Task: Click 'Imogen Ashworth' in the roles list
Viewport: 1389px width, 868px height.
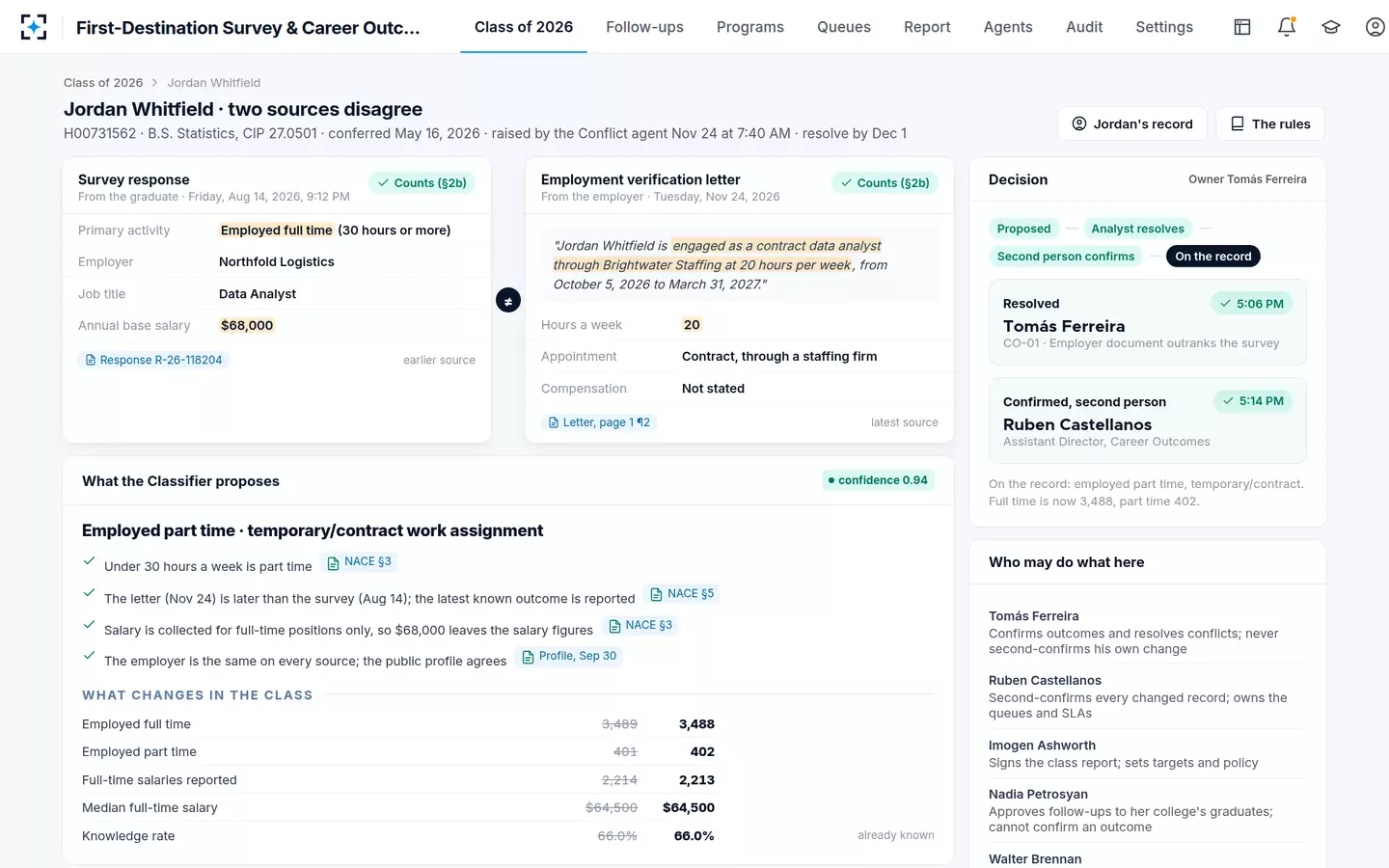Action: tap(1042, 746)
